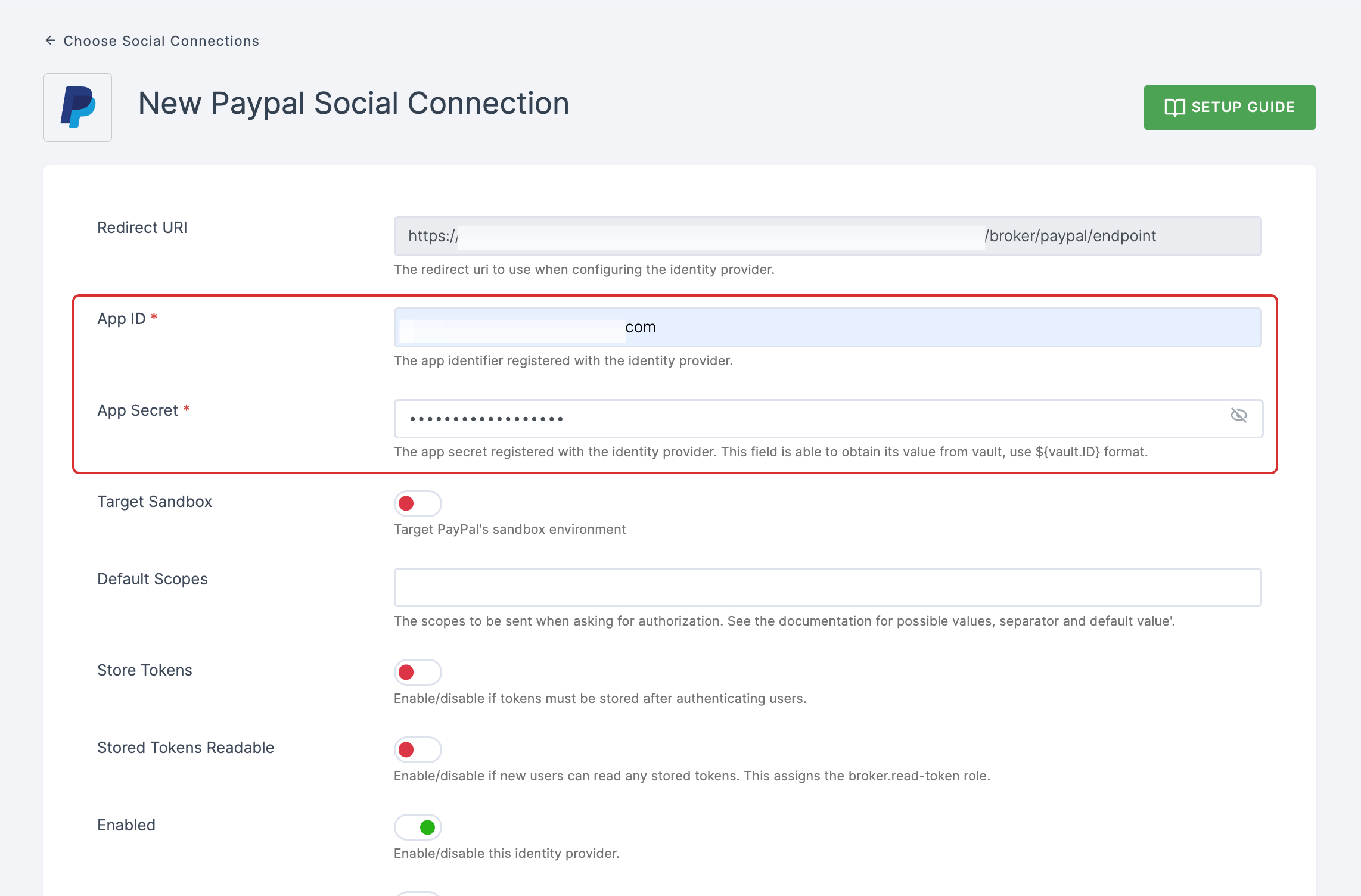Screen dimensions: 1361x896
Task: Click 'The scopes to be sent' description
Action: coord(784,621)
